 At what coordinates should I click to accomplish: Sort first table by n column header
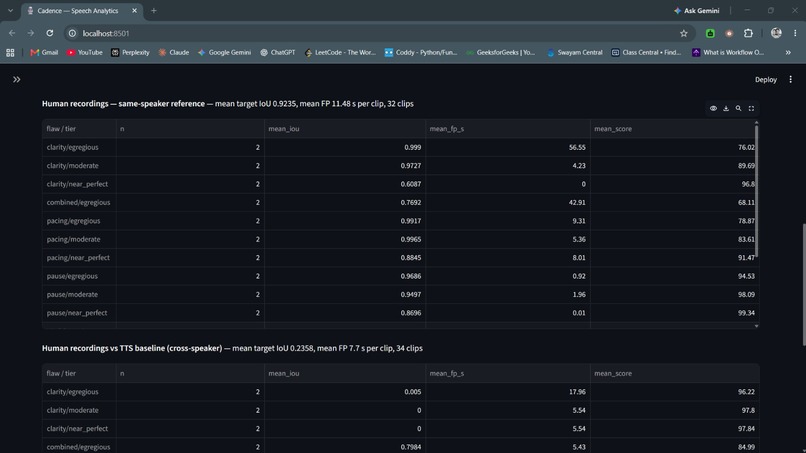tap(190, 129)
